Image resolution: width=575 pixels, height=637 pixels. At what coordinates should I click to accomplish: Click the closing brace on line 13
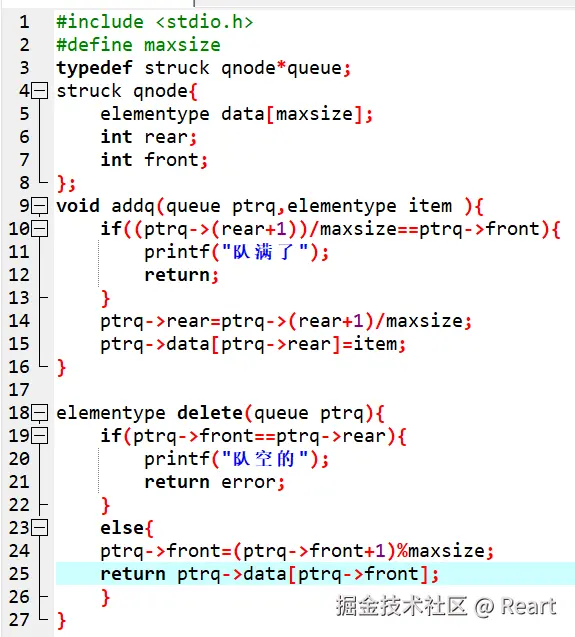point(105,298)
